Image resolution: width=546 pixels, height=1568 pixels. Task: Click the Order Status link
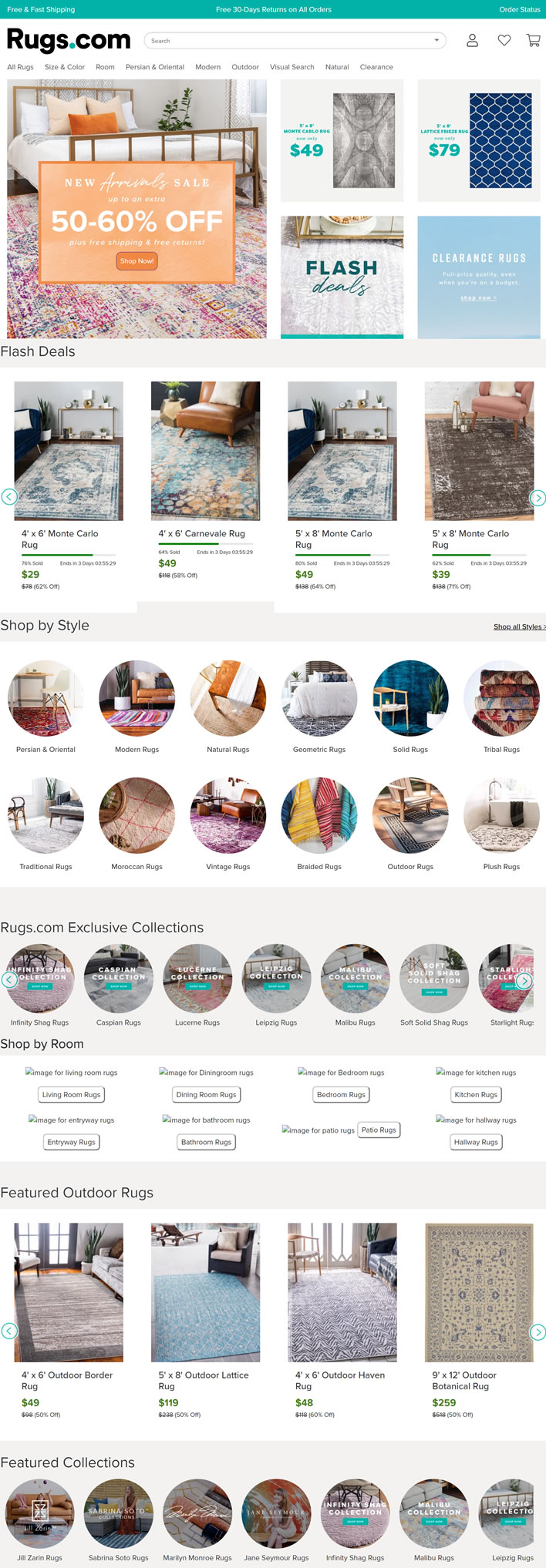tap(519, 9)
